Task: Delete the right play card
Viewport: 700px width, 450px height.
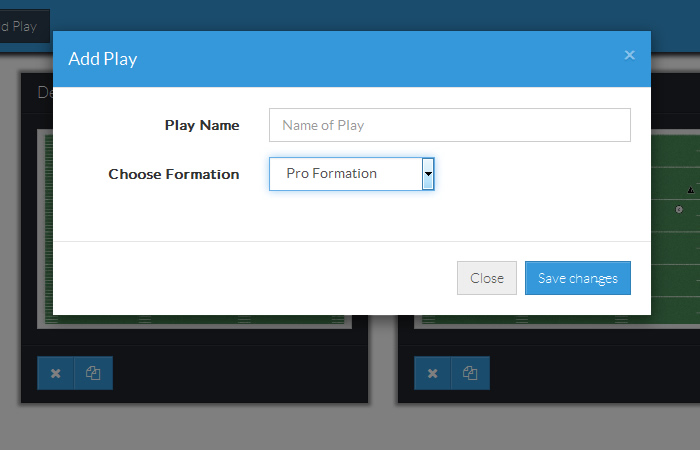Action: click(x=433, y=373)
